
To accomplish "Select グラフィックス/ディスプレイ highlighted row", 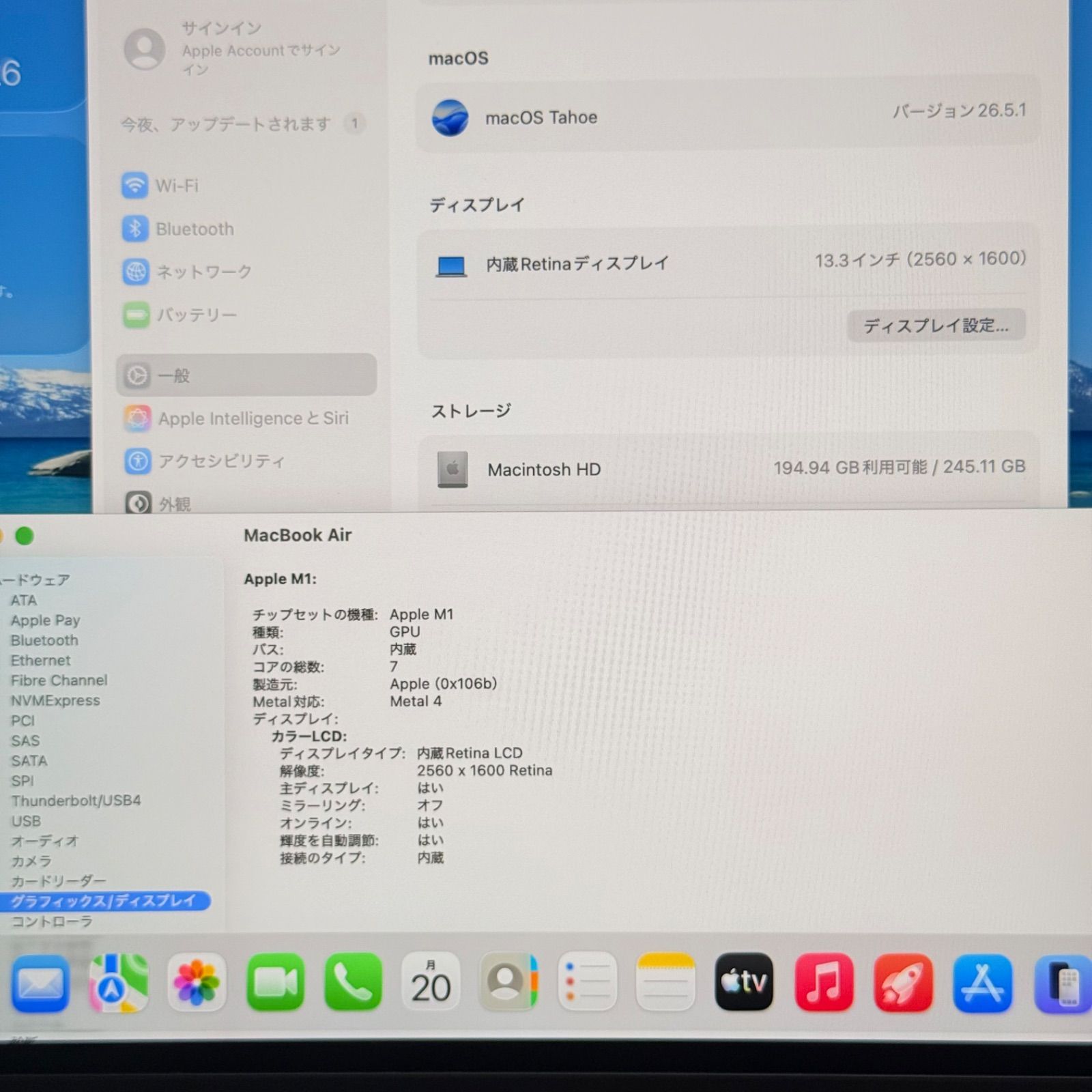I will [104, 901].
